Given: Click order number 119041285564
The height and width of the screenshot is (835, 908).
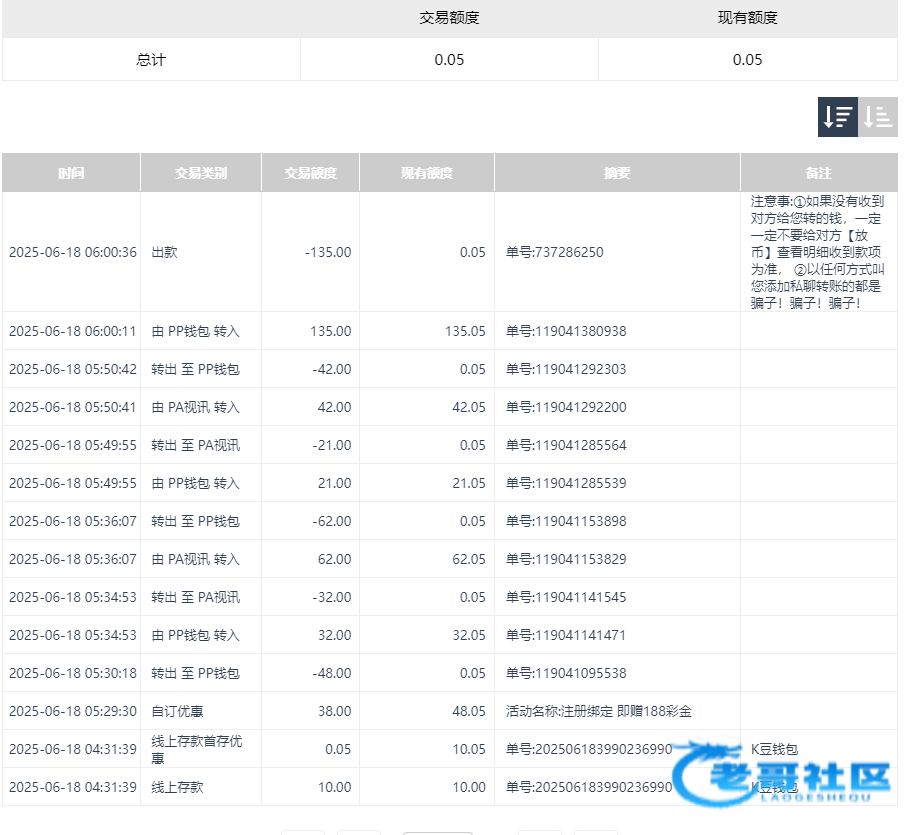Looking at the screenshot, I should coord(566,445).
